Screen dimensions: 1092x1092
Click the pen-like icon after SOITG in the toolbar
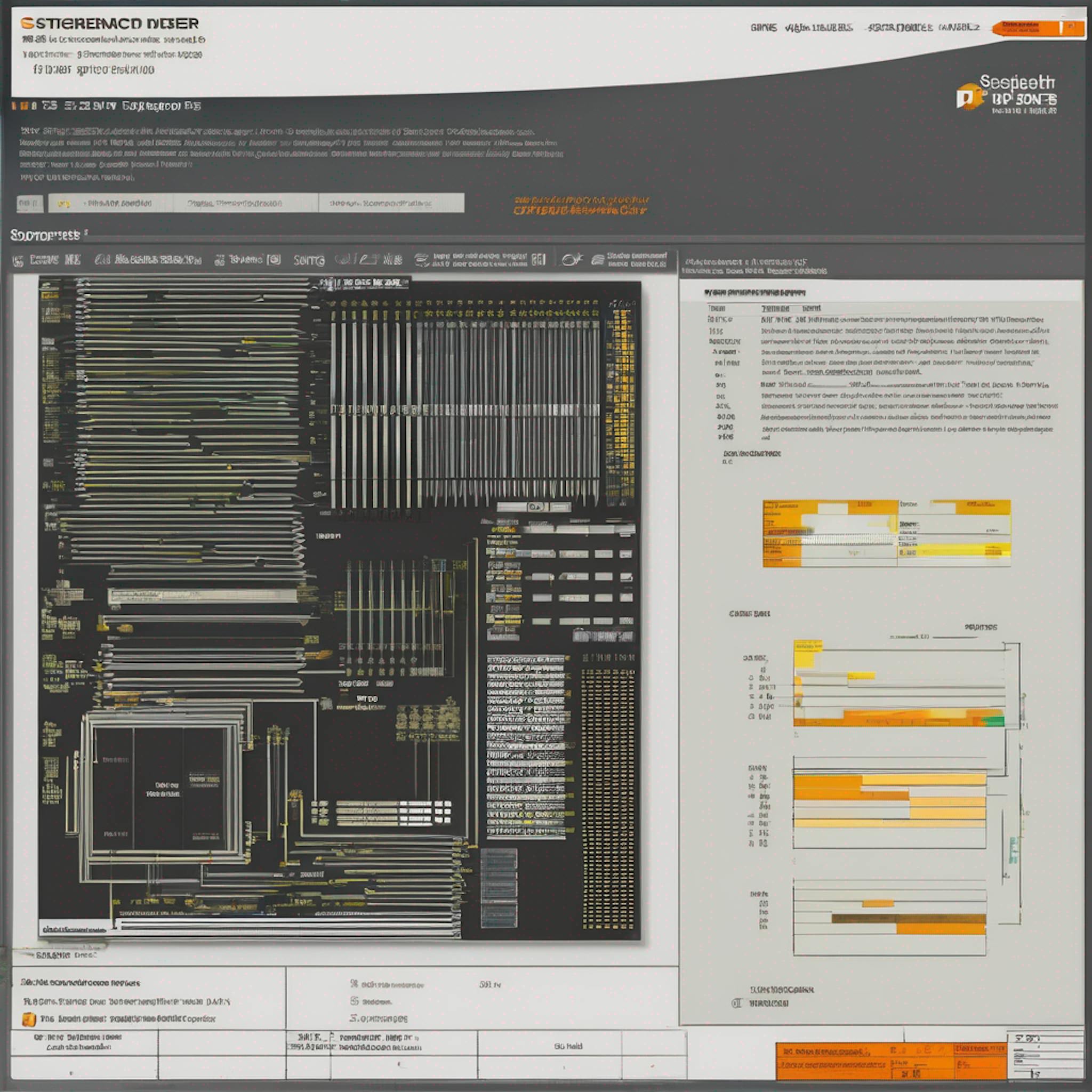coord(367,260)
